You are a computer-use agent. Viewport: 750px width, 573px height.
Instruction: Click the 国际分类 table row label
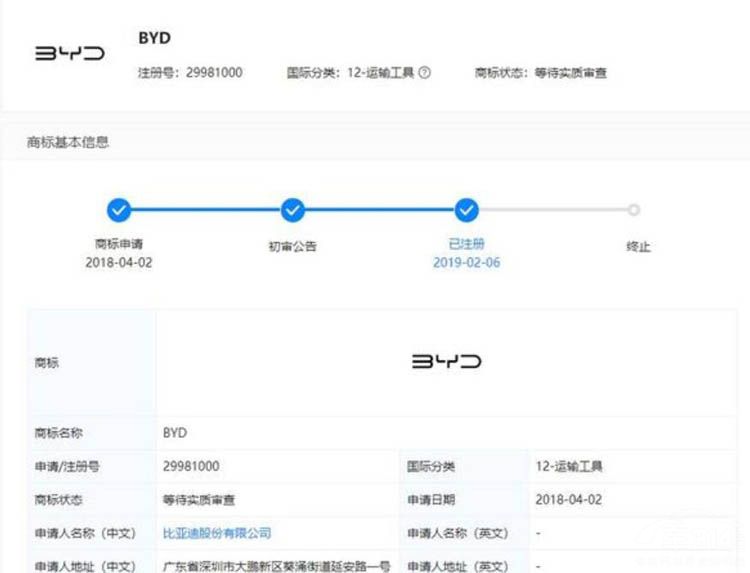pyautogui.click(x=431, y=466)
